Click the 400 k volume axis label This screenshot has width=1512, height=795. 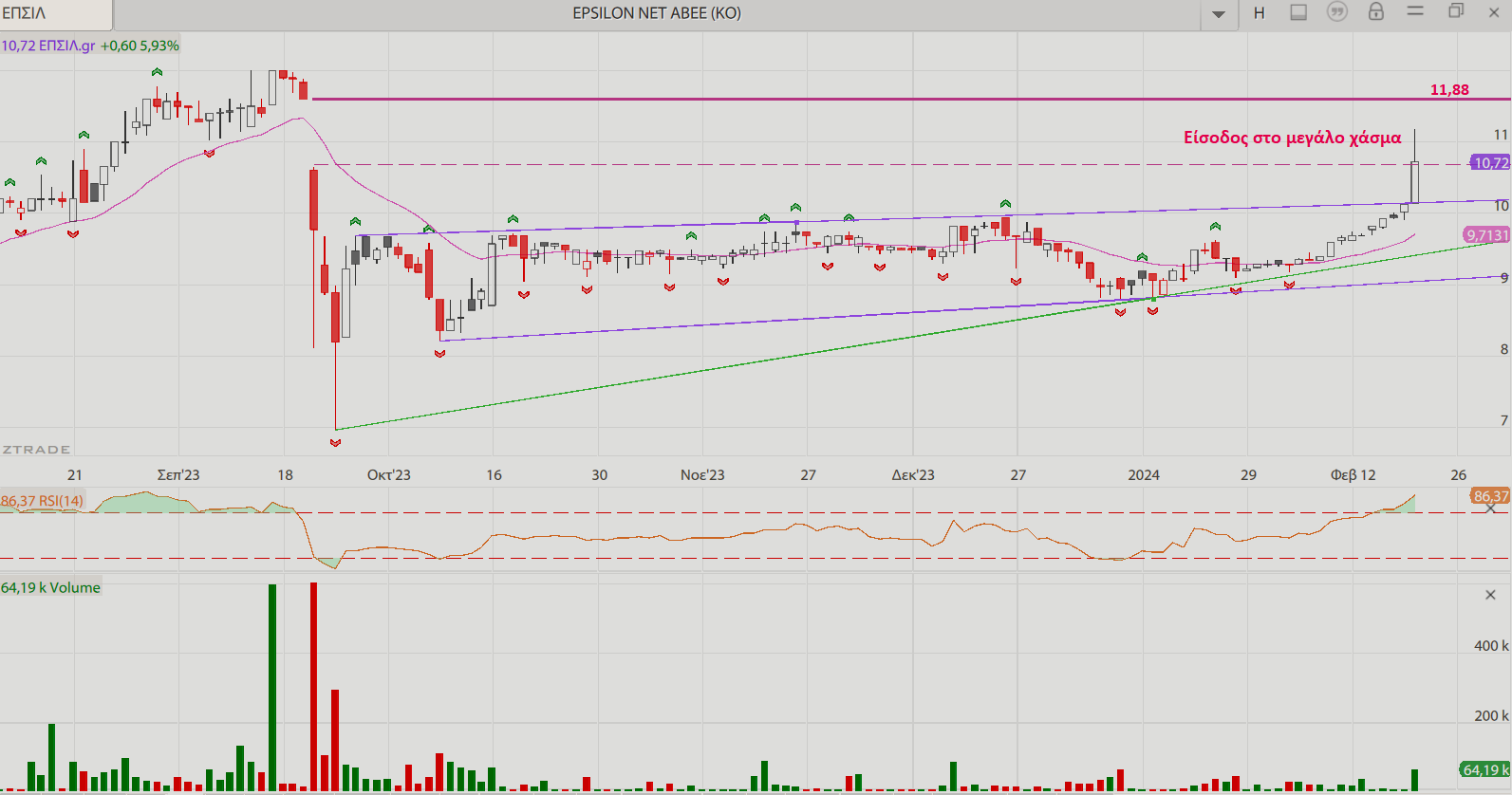coord(1491,645)
